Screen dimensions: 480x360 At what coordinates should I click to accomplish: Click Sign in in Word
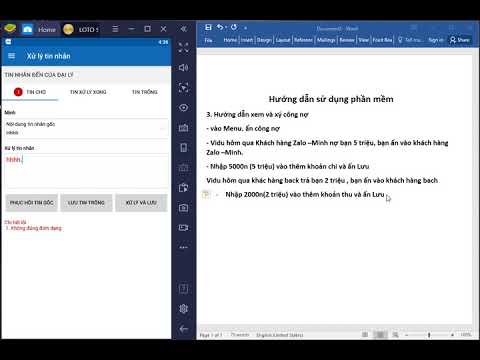(x=436, y=40)
